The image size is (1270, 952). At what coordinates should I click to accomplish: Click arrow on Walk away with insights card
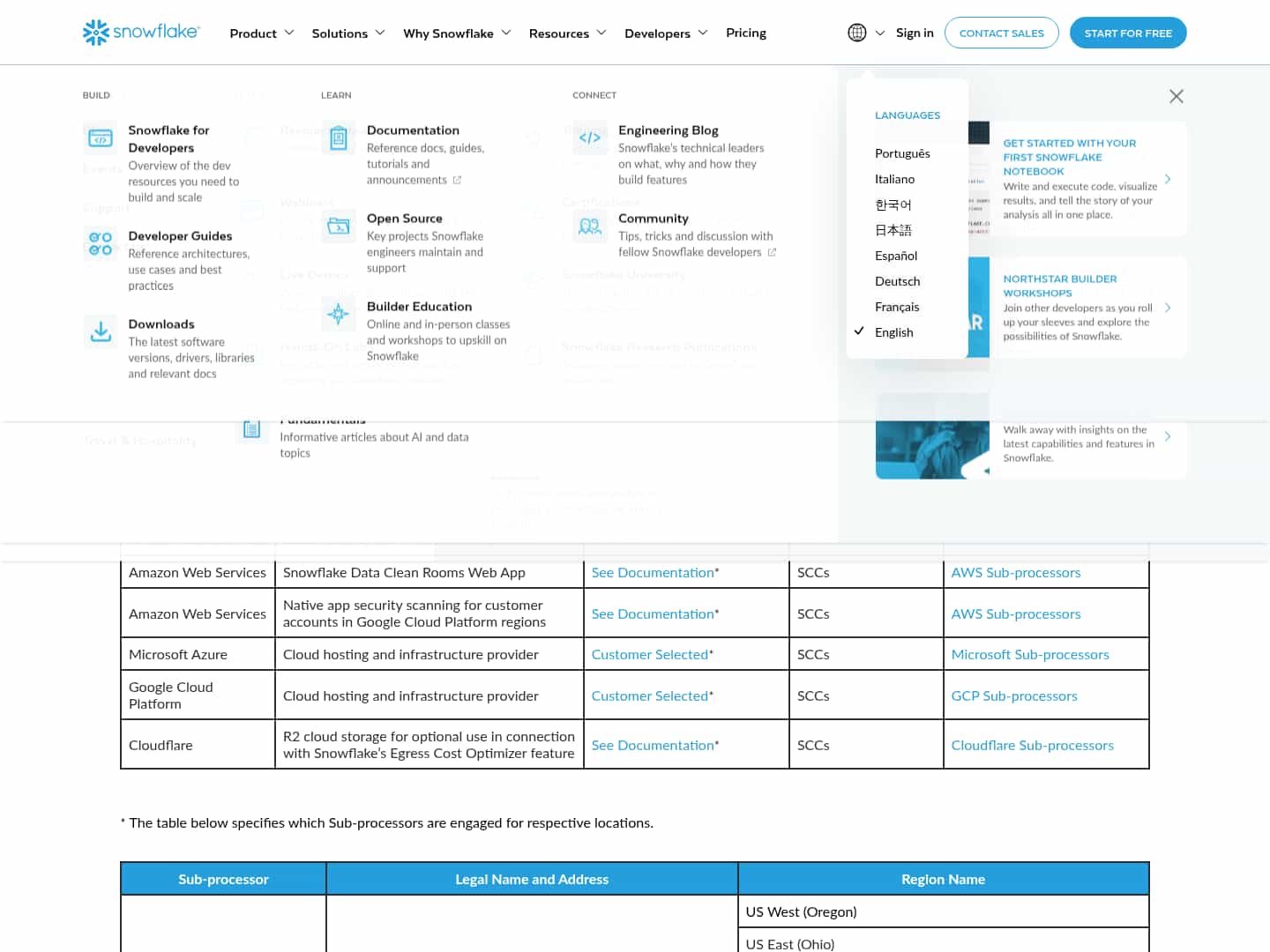[1168, 436]
